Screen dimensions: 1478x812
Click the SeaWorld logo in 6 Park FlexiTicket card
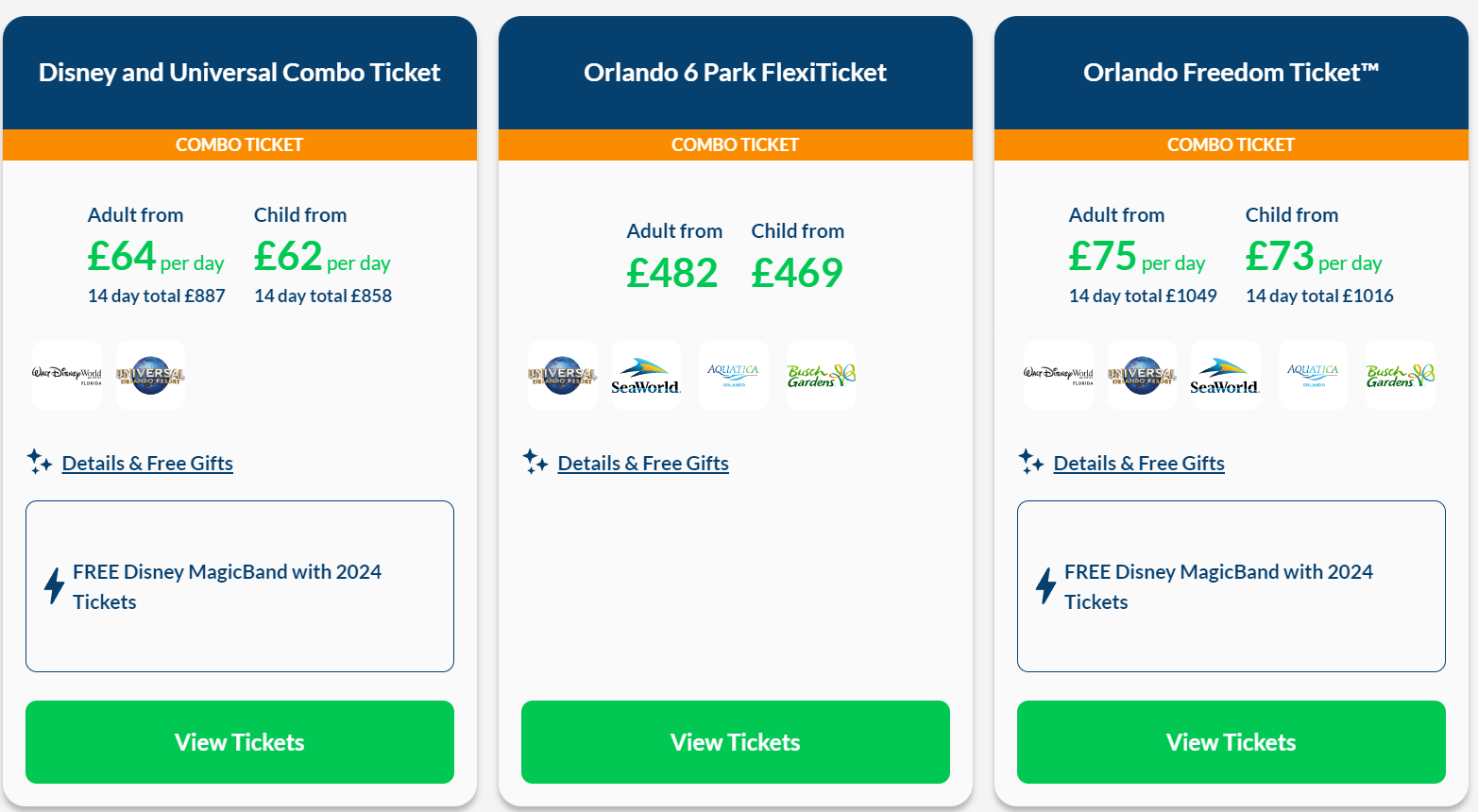click(x=646, y=375)
